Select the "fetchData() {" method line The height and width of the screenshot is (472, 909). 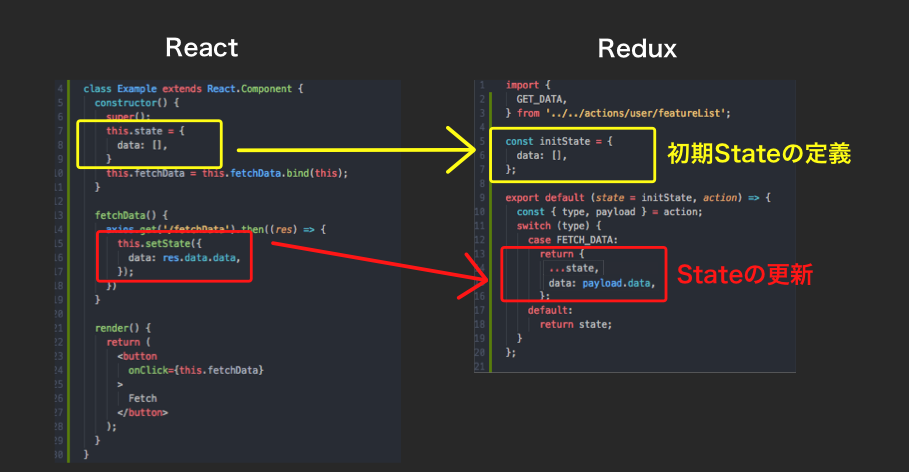pyautogui.click(x=131, y=215)
